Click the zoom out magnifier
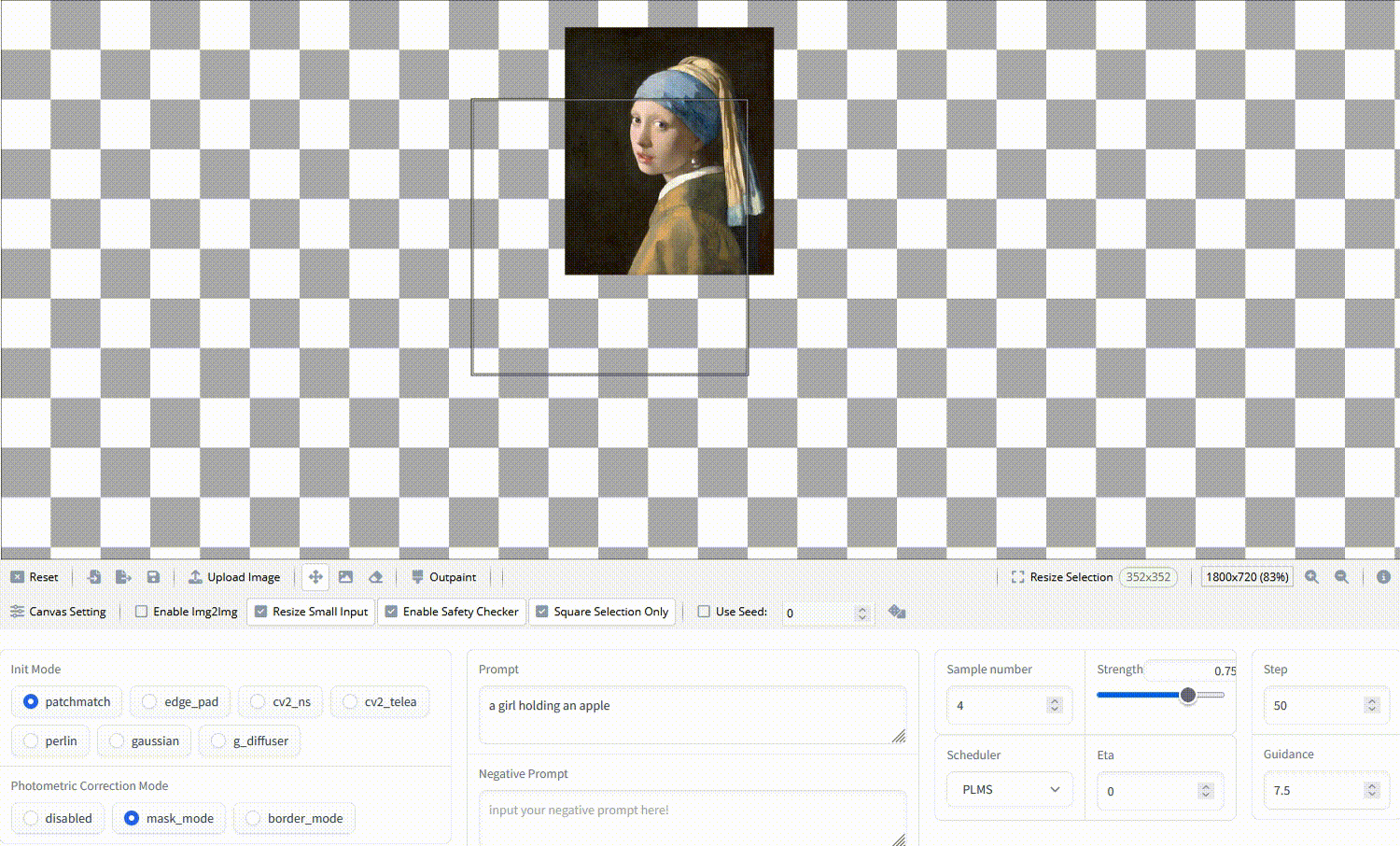This screenshot has height=846, width=1400. tap(1341, 577)
